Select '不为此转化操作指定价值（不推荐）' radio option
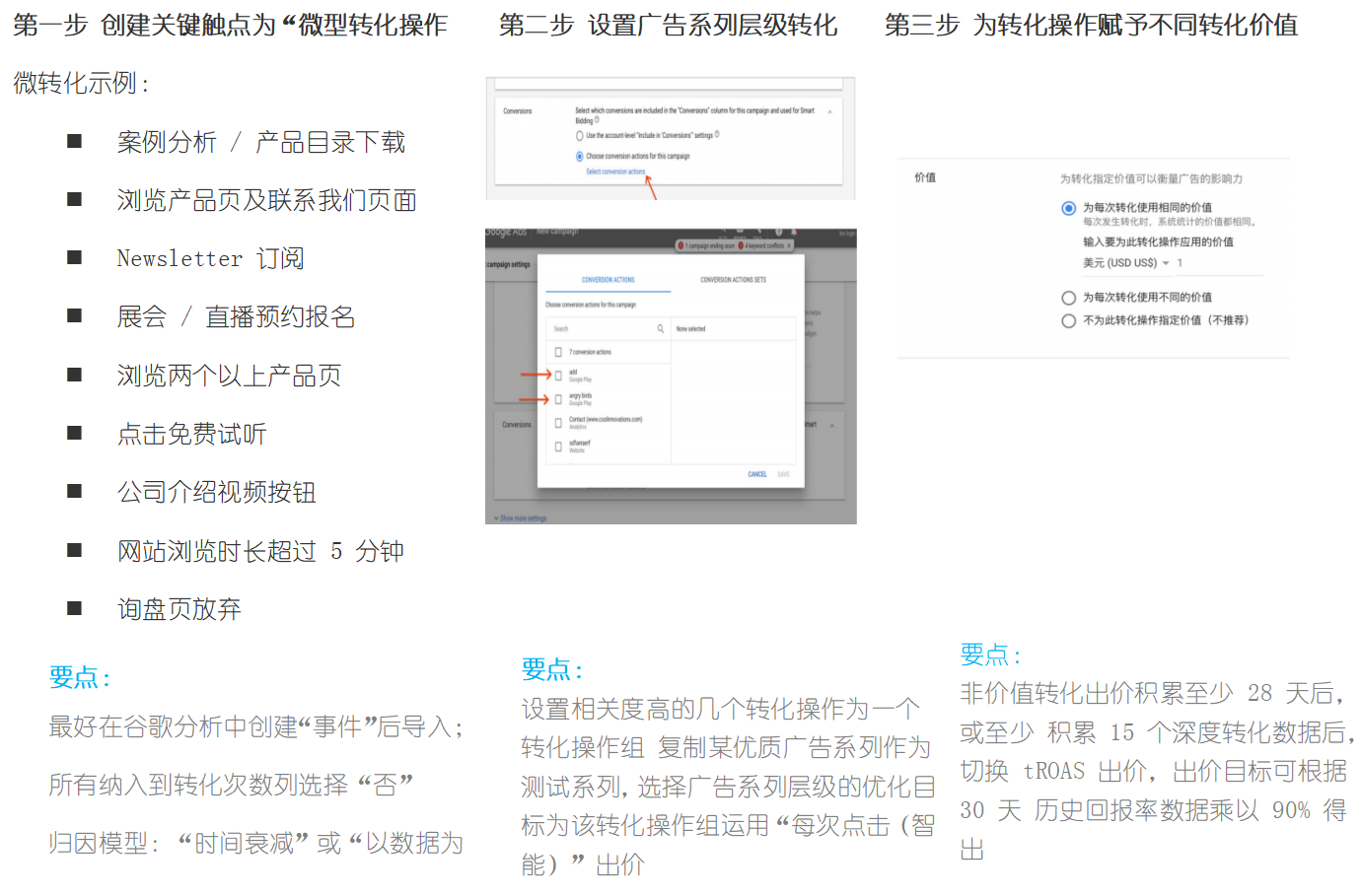The image size is (1361, 896). click(1068, 320)
